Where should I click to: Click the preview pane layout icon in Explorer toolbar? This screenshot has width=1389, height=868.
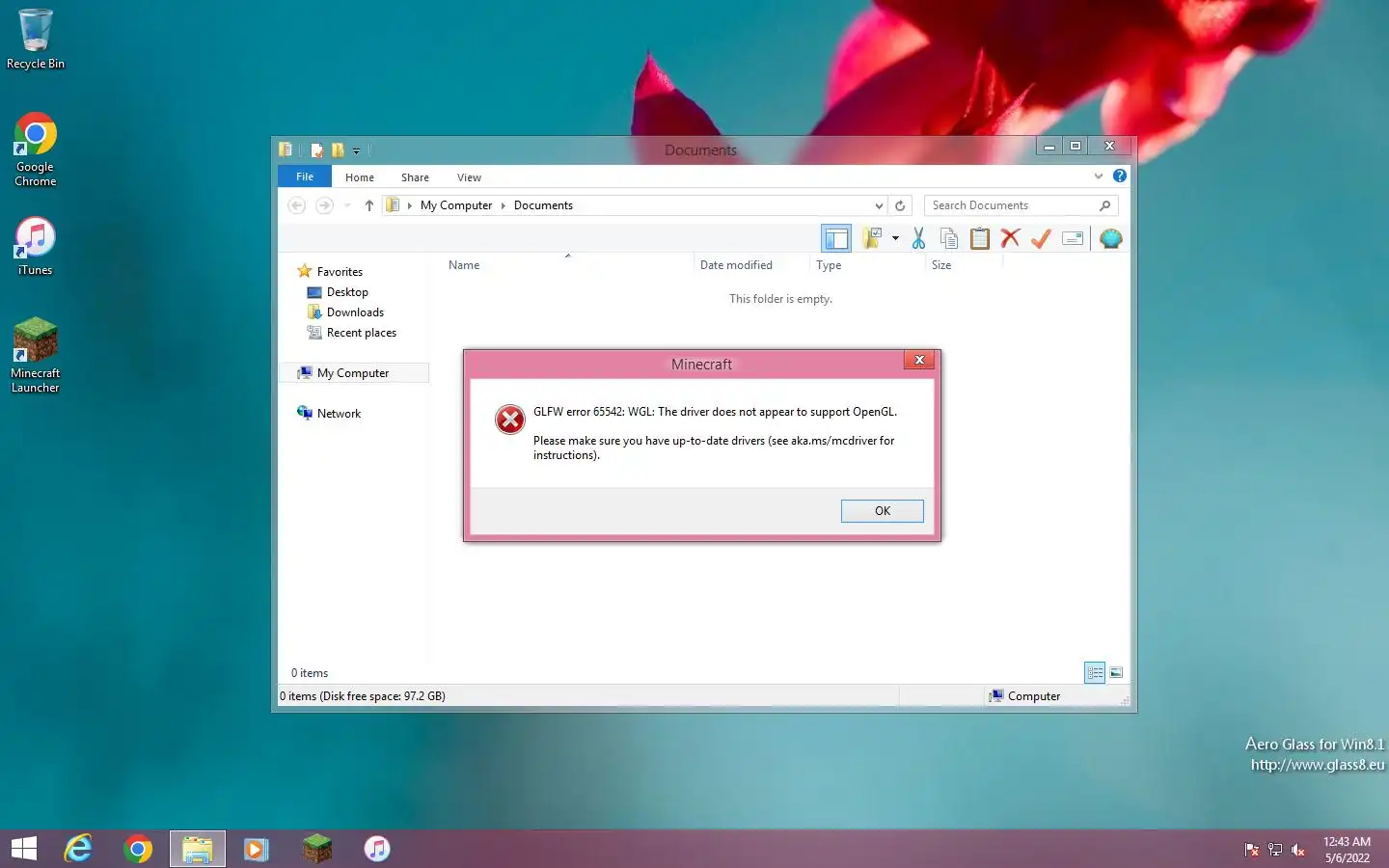point(836,238)
